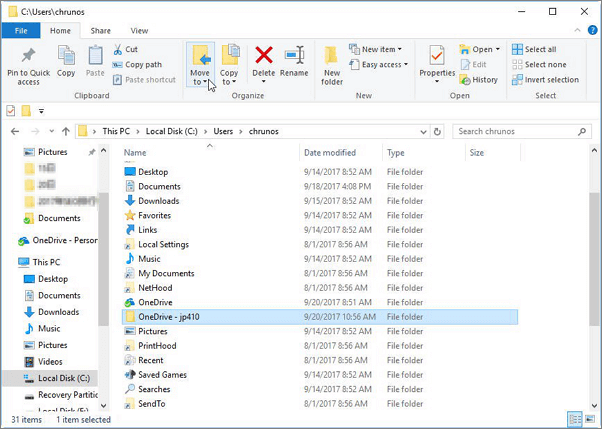Click the refresh icon beside address bar
602x429 pixels.
click(438, 131)
